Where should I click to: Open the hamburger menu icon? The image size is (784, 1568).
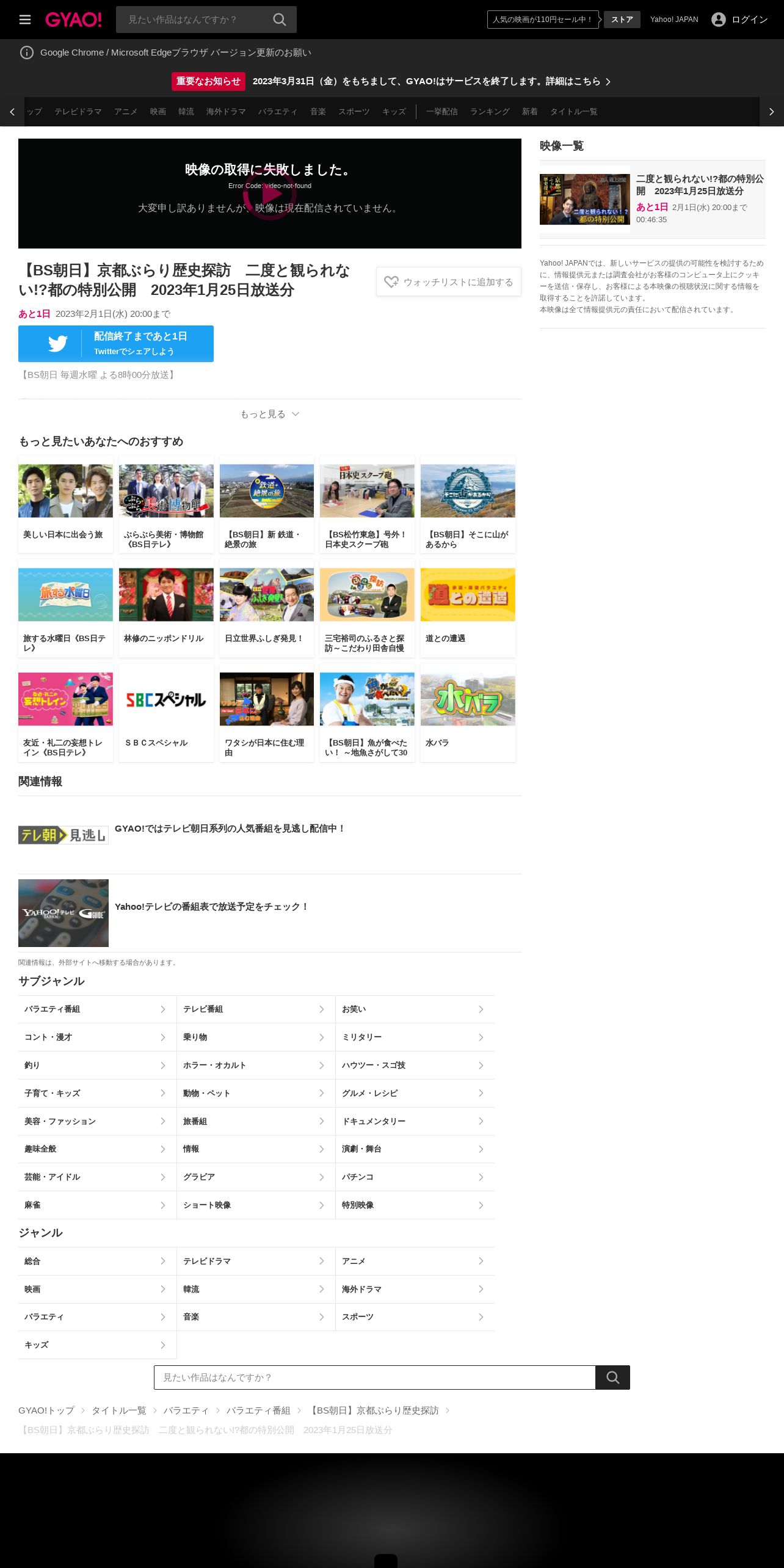[25, 20]
